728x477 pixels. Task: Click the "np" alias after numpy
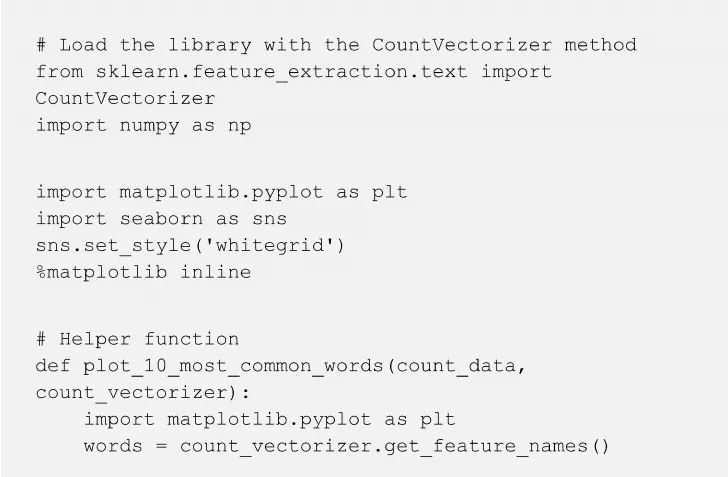click(x=239, y=125)
